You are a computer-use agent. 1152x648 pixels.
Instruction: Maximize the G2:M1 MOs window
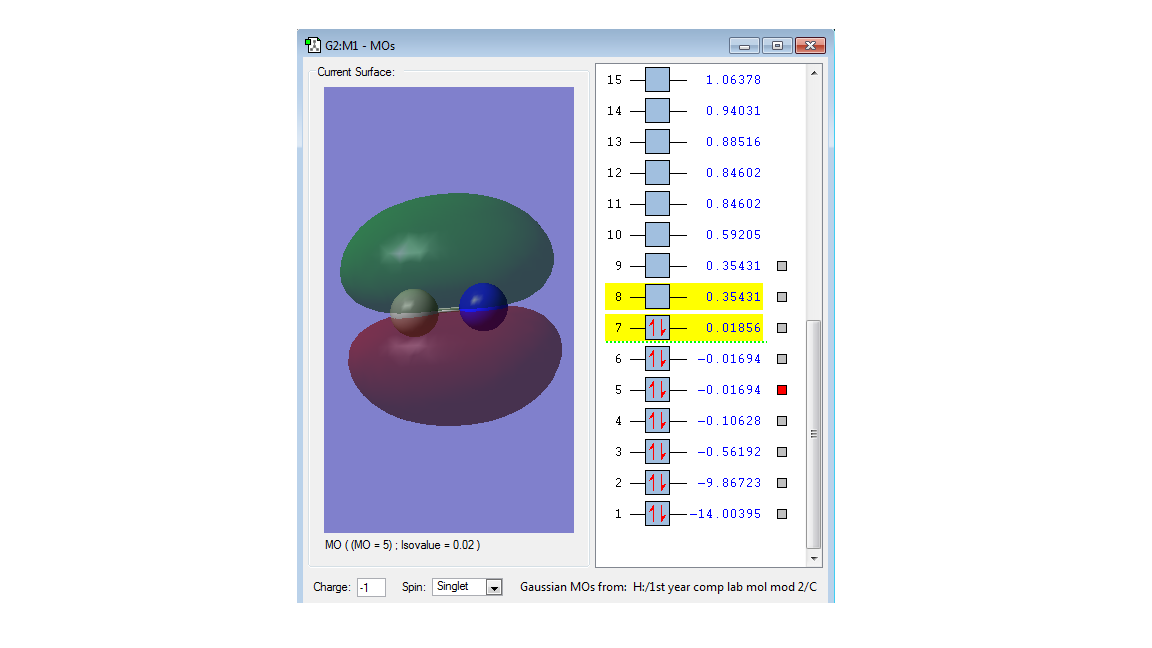click(777, 46)
